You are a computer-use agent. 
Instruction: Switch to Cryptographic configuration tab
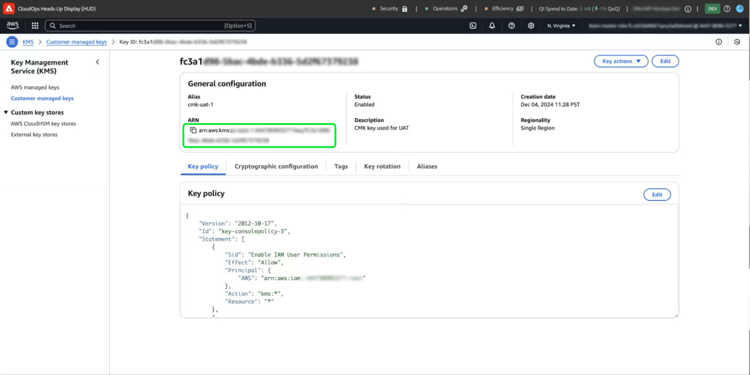pyautogui.click(x=276, y=166)
